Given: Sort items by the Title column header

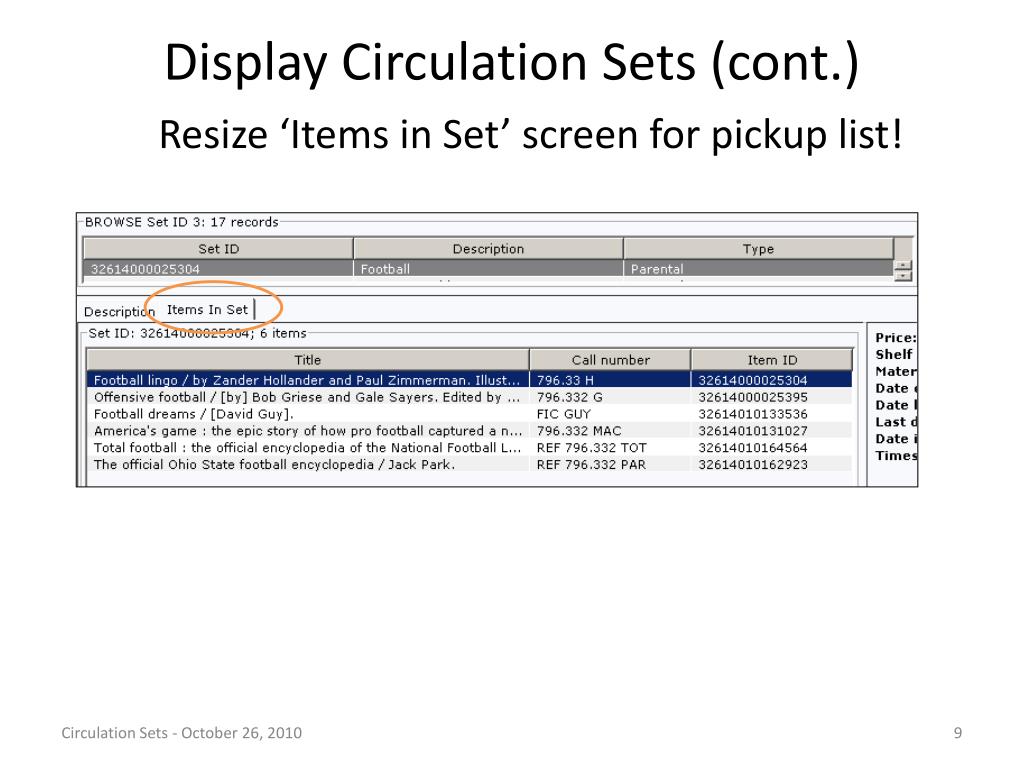Looking at the screenshot, I should pos(308,360).
